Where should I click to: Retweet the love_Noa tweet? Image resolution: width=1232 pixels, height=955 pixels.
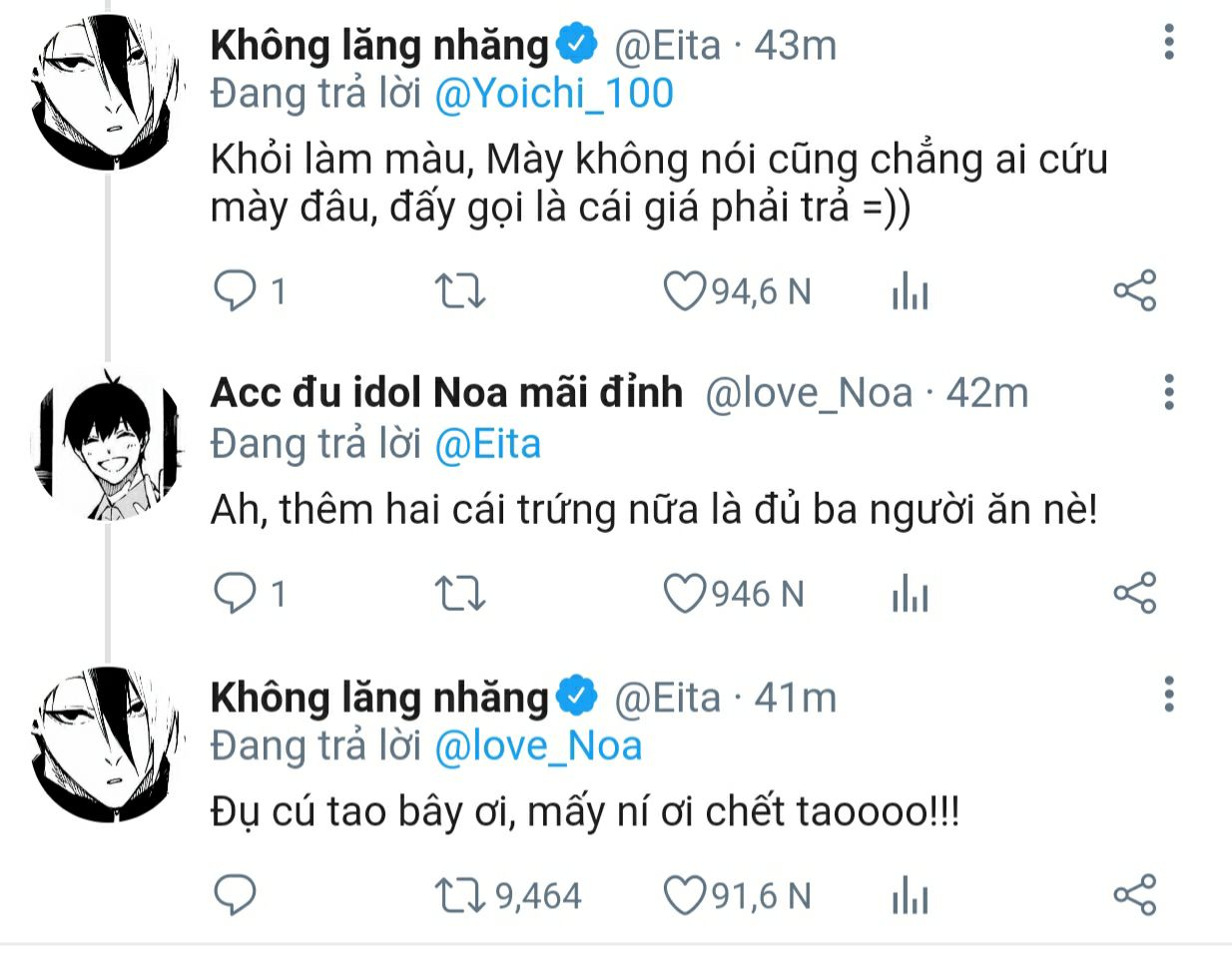[x=460, y=594]
